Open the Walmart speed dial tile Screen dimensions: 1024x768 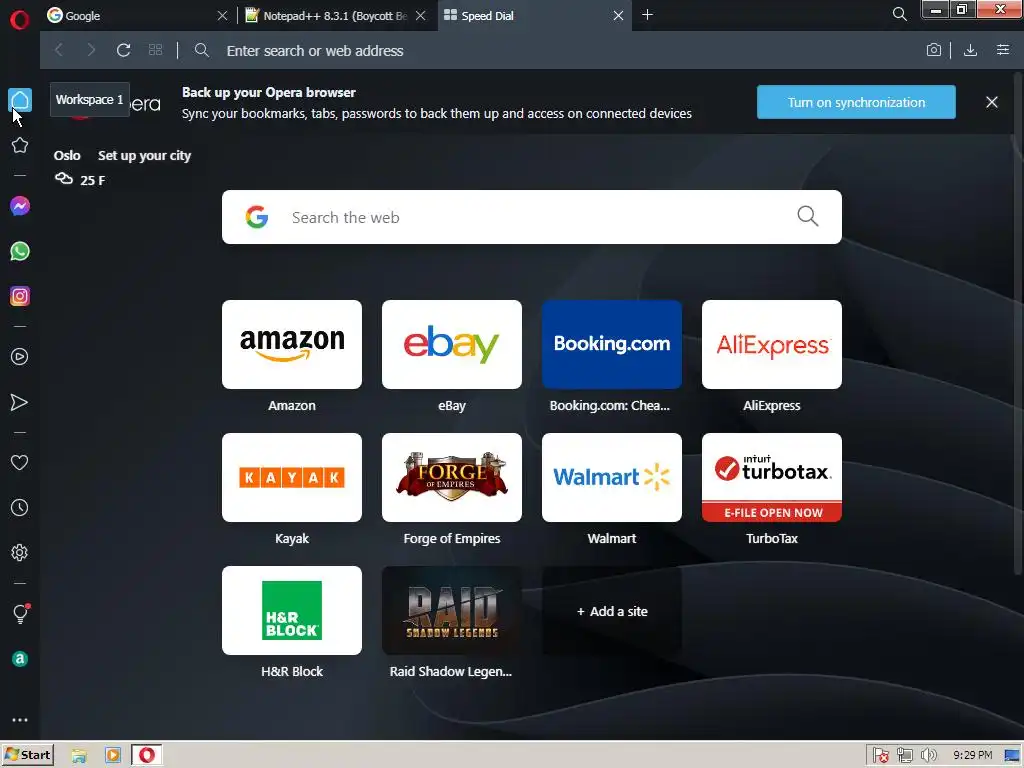(x=612, y=477)
